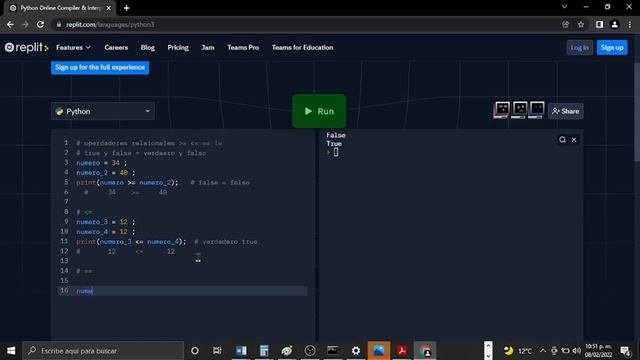This screenshot has height=360, width=640.
Task: Search in the console output
Action: click(562, 140)
